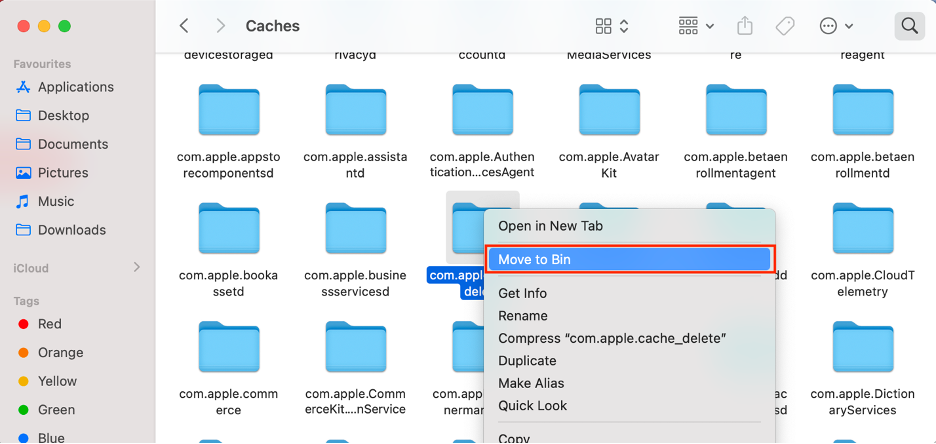936x444 pixels.
Task: Click the Favourites sidebar heading
Action: coord(42,64)
